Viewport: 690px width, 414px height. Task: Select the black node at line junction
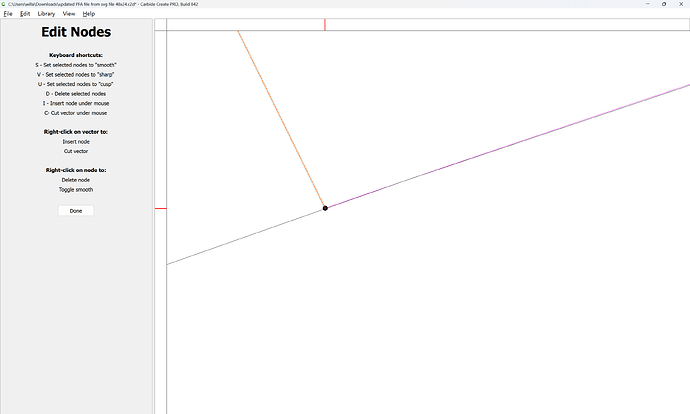click(x=325, y=208)
